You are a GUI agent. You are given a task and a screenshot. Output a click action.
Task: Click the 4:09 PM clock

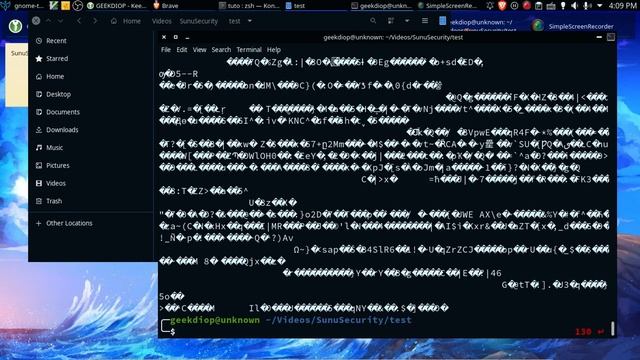pos(622,6)
